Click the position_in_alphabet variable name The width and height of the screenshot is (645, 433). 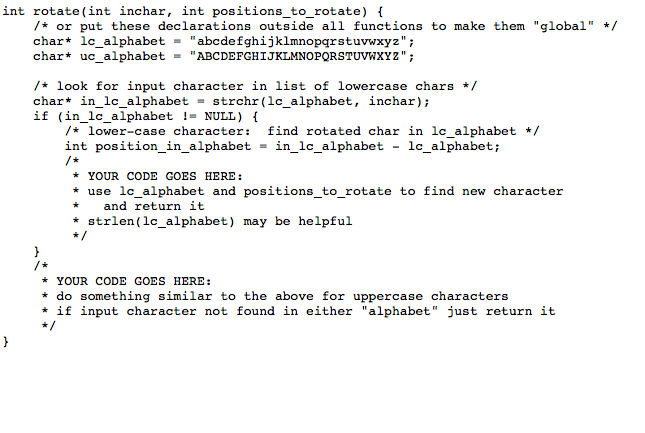173,146
